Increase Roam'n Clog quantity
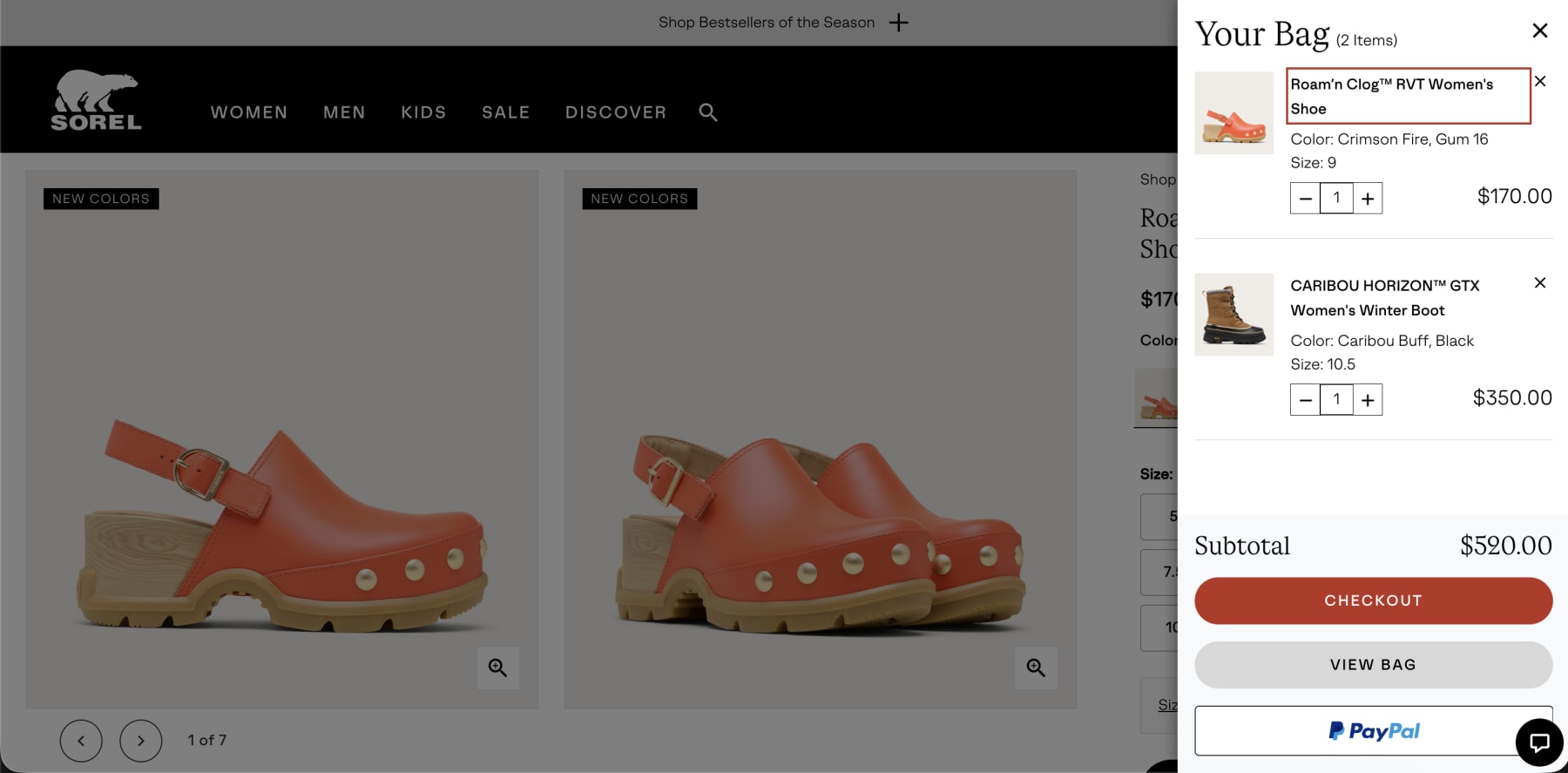This screenshot has width=1568, height=773. coord(1368,199)
